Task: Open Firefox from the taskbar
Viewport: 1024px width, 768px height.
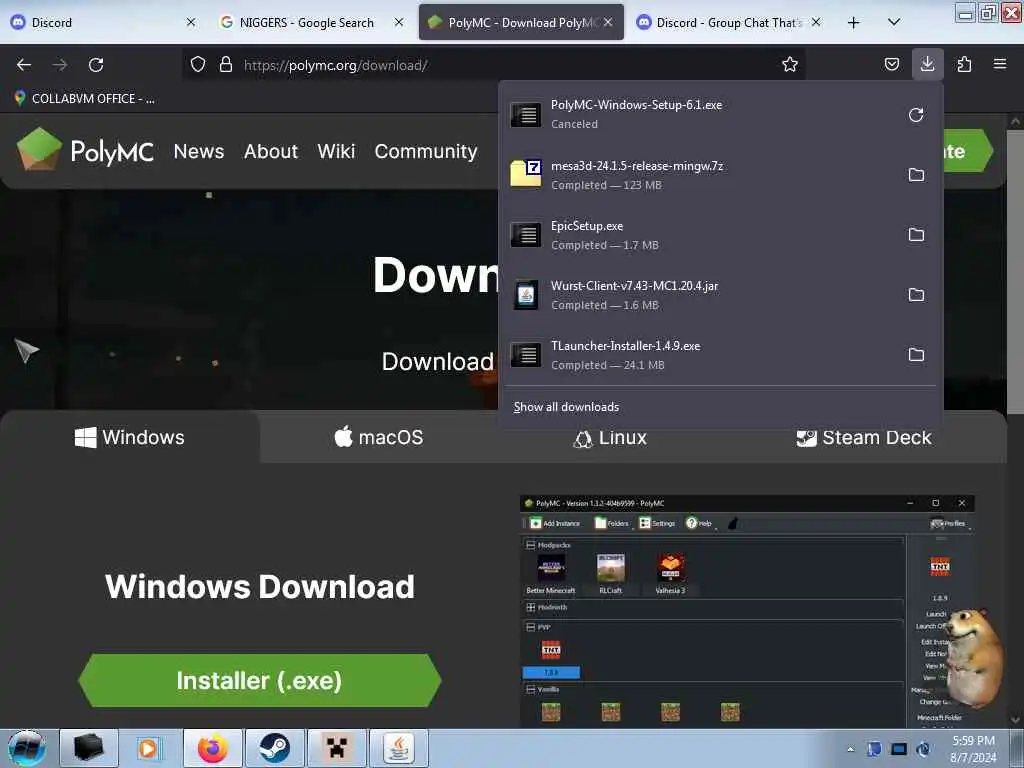Action: tap(213, 748)
